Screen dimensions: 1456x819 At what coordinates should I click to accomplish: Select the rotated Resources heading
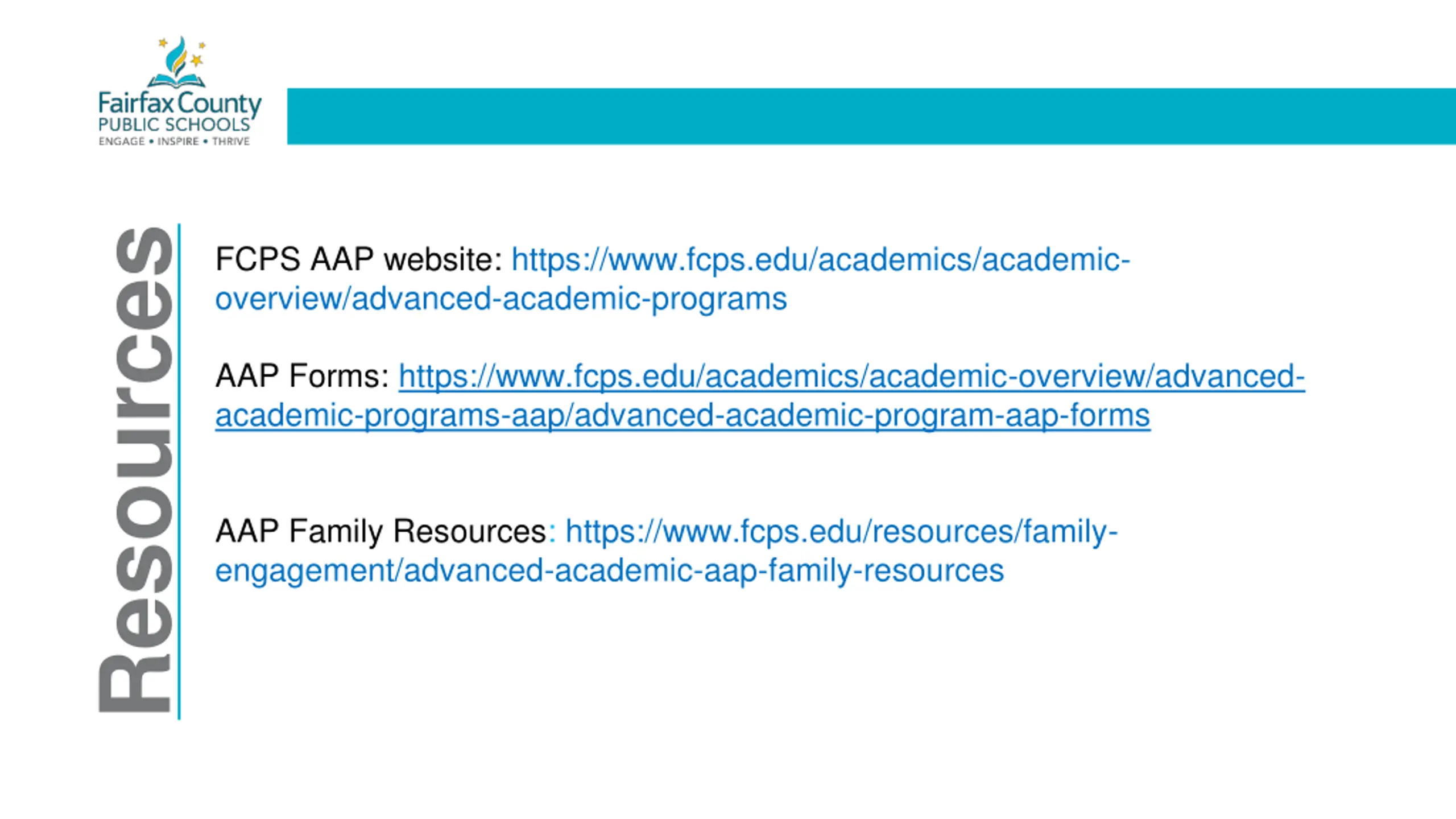pyautogui.click(x=135, y=470)
